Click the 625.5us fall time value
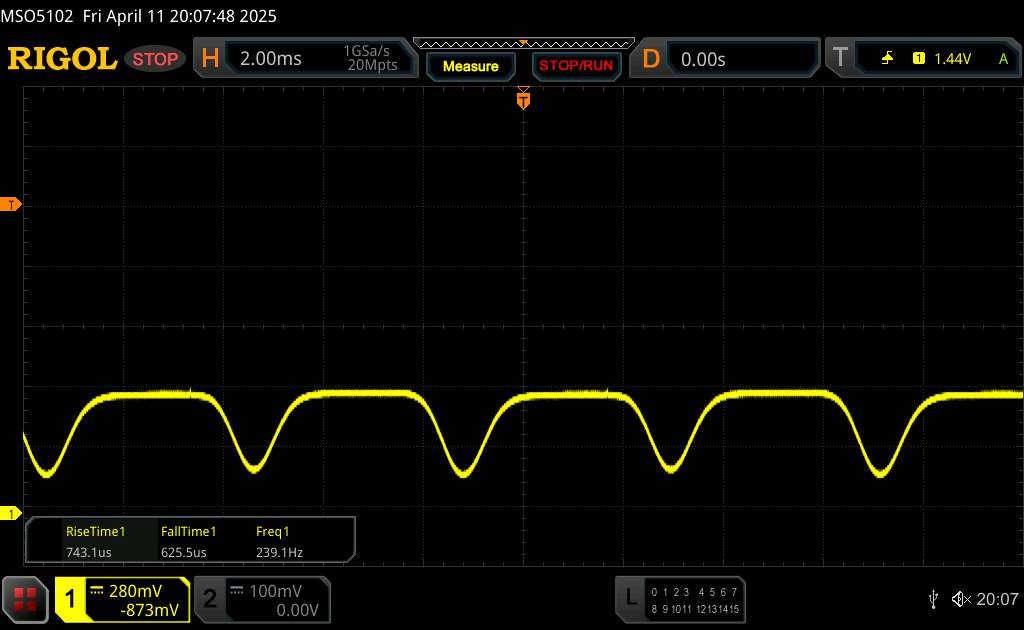This screenshot has width=1024, height=630. tap(184, 552)
